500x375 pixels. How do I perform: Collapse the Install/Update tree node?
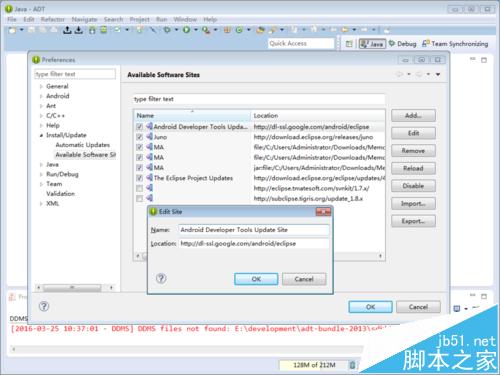point(41,135)
